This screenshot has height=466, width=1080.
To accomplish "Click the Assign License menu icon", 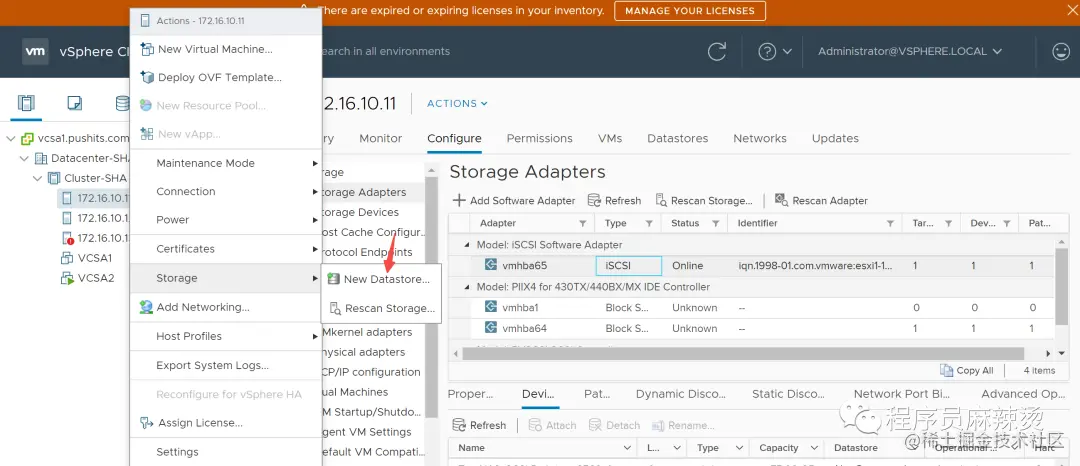I will coord(146,423).
